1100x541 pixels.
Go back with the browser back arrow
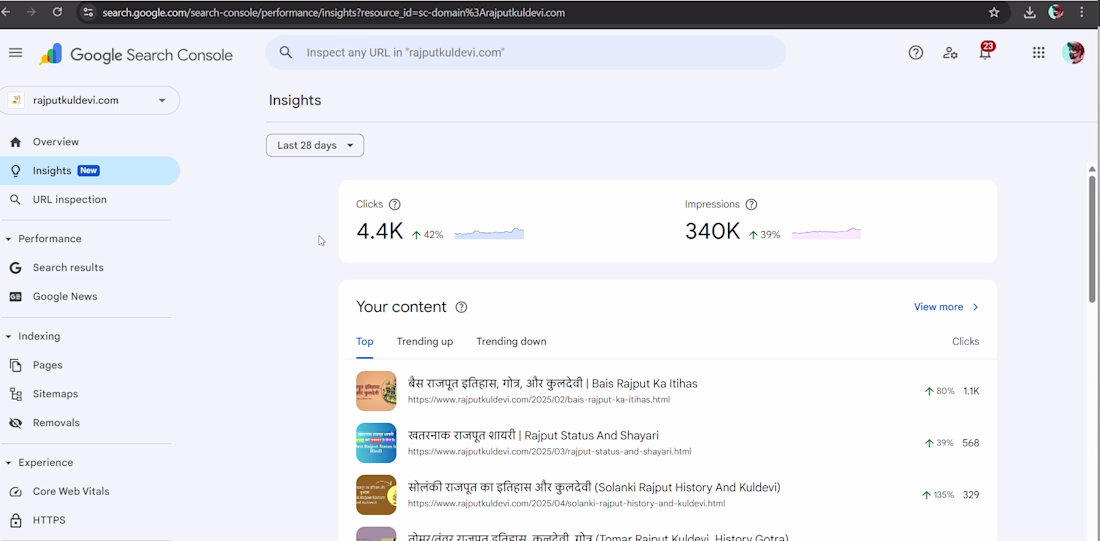pyautogui.click(x=6, y=12)
